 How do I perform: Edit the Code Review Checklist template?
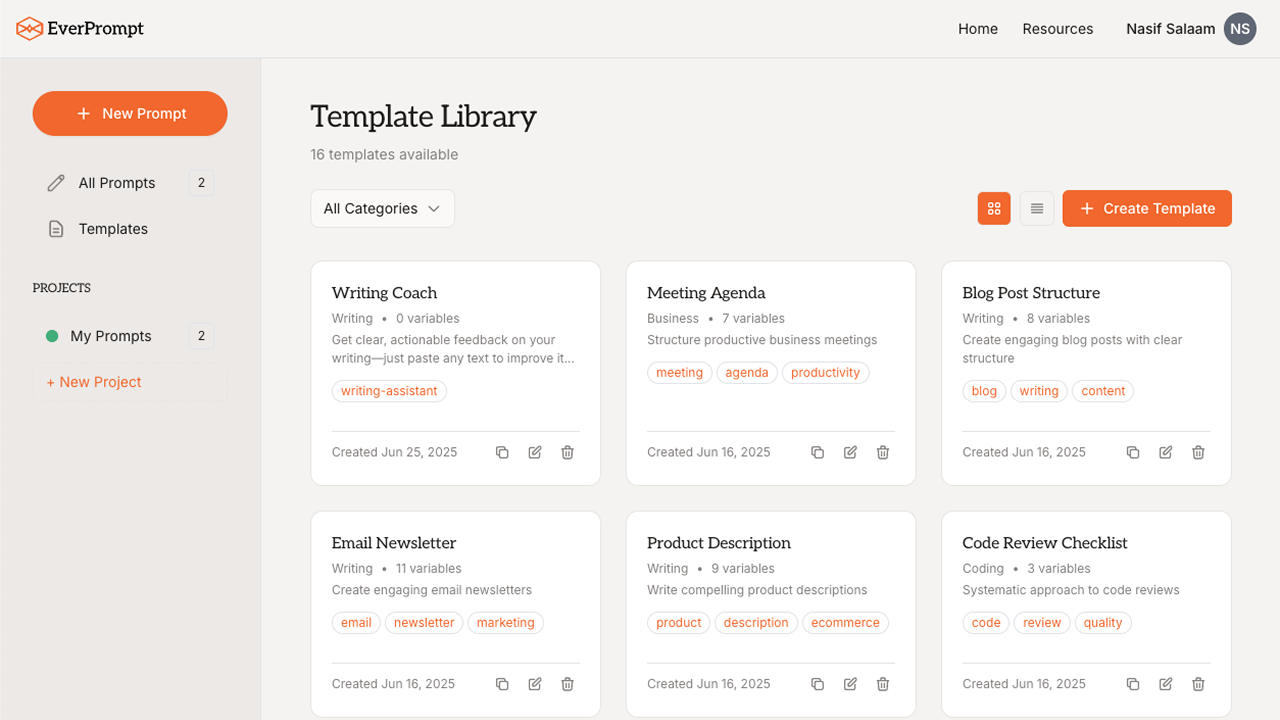1165,683
